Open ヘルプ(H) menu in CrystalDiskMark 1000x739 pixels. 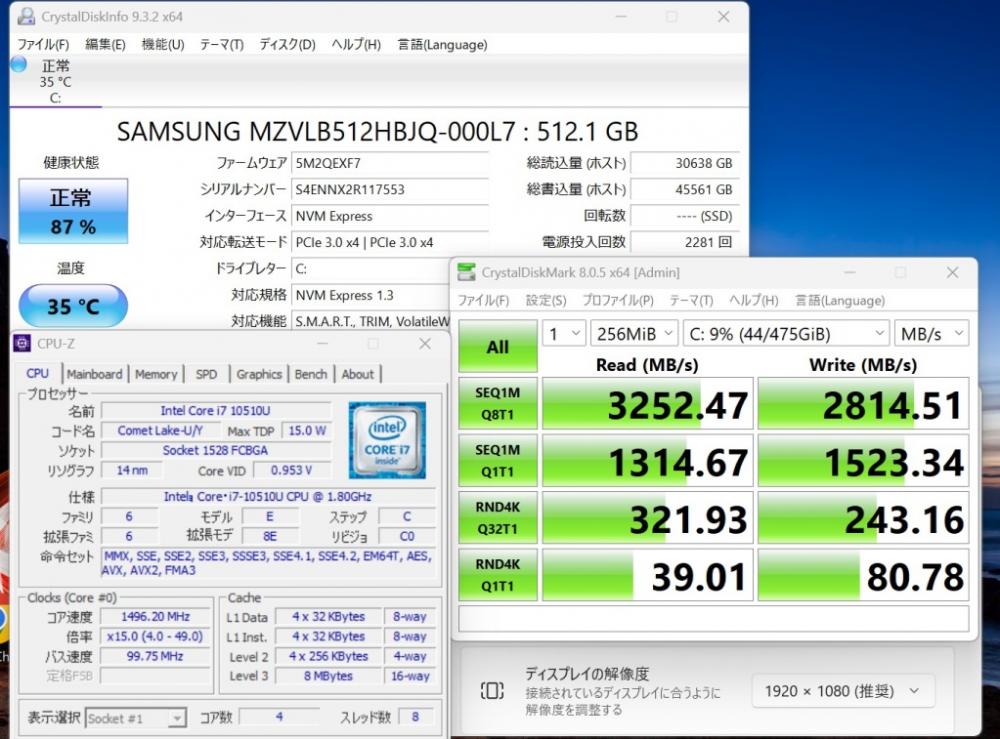pyautogui.click(x=754, y=300)
